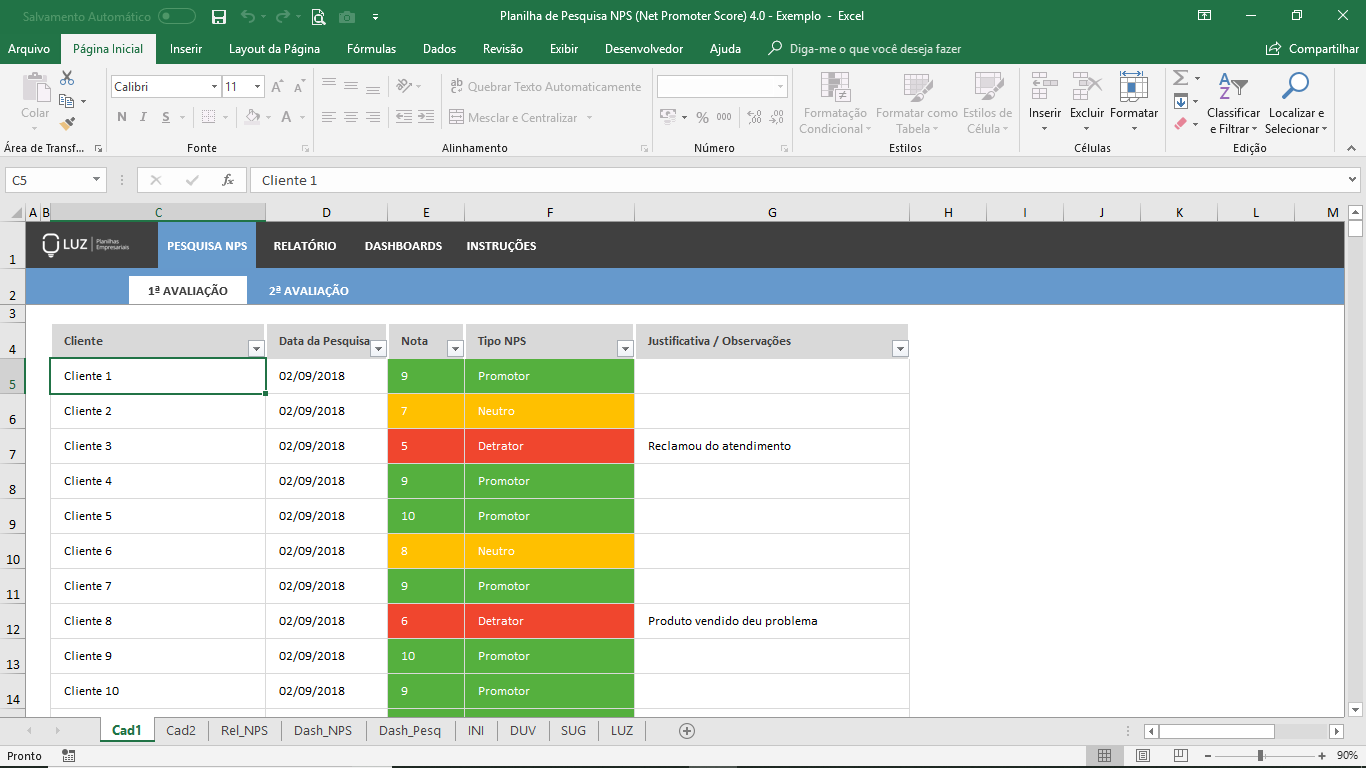Click the eraser Clear icon
Screen dimensions: 1366x768
point(1180,124)
